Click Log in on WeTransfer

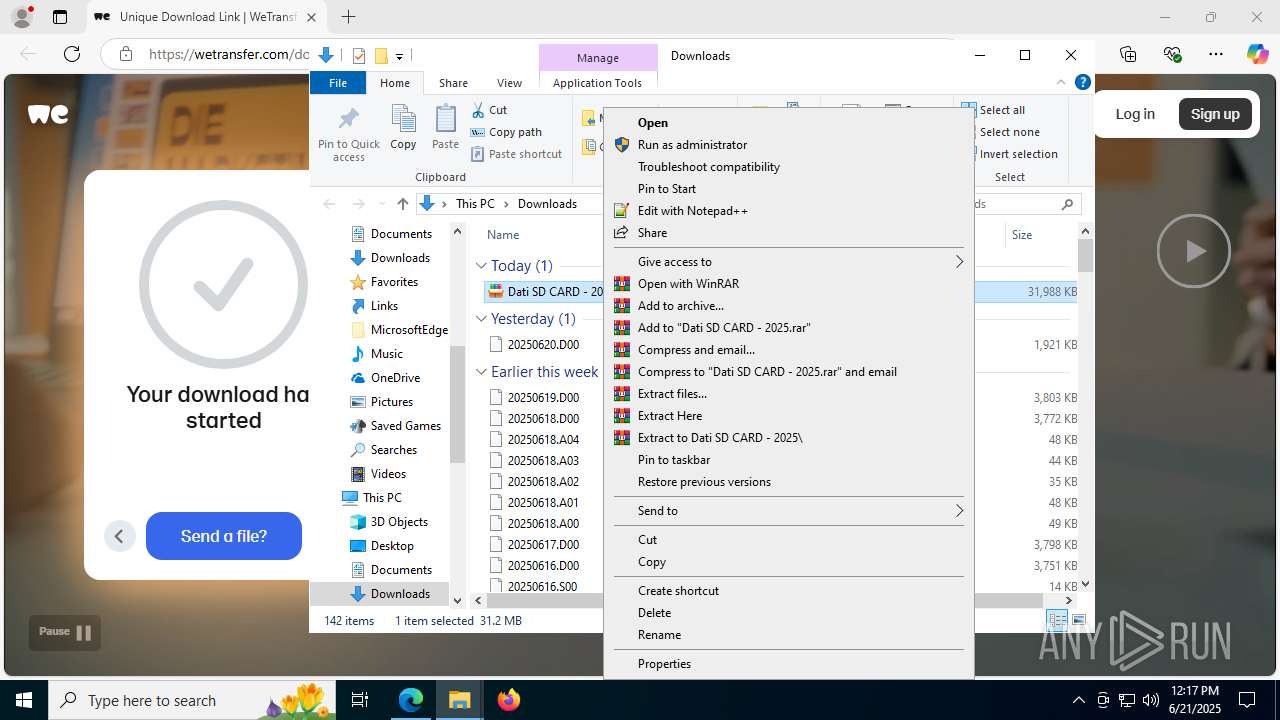tap(1135, 114)
